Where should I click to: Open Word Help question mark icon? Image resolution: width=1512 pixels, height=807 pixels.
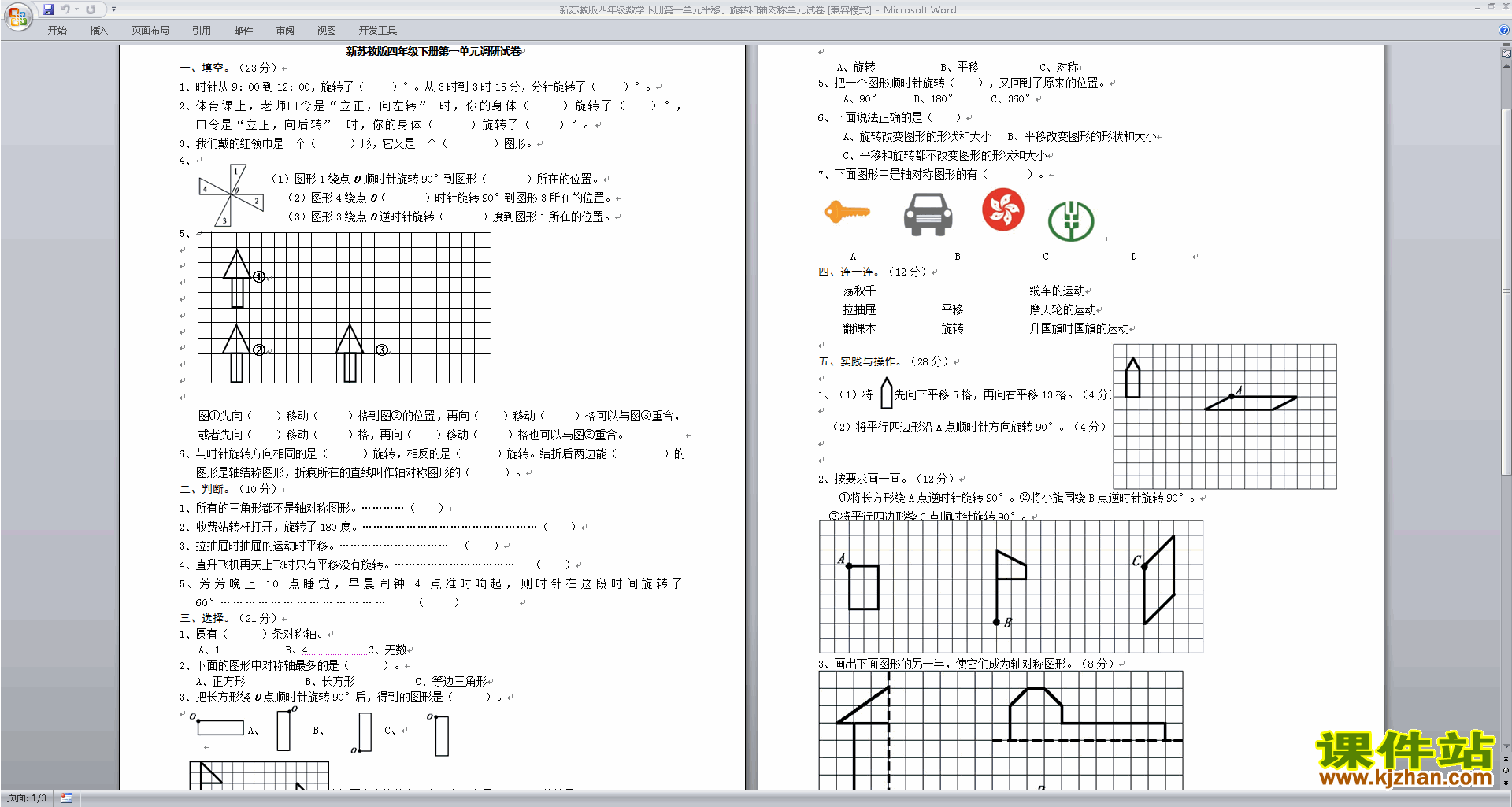tap(1504, 30)
